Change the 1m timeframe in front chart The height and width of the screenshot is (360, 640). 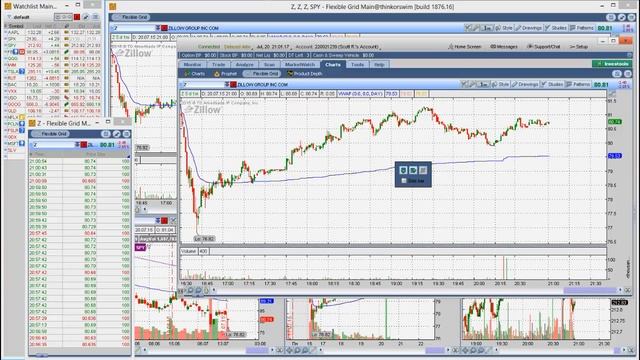483,84
